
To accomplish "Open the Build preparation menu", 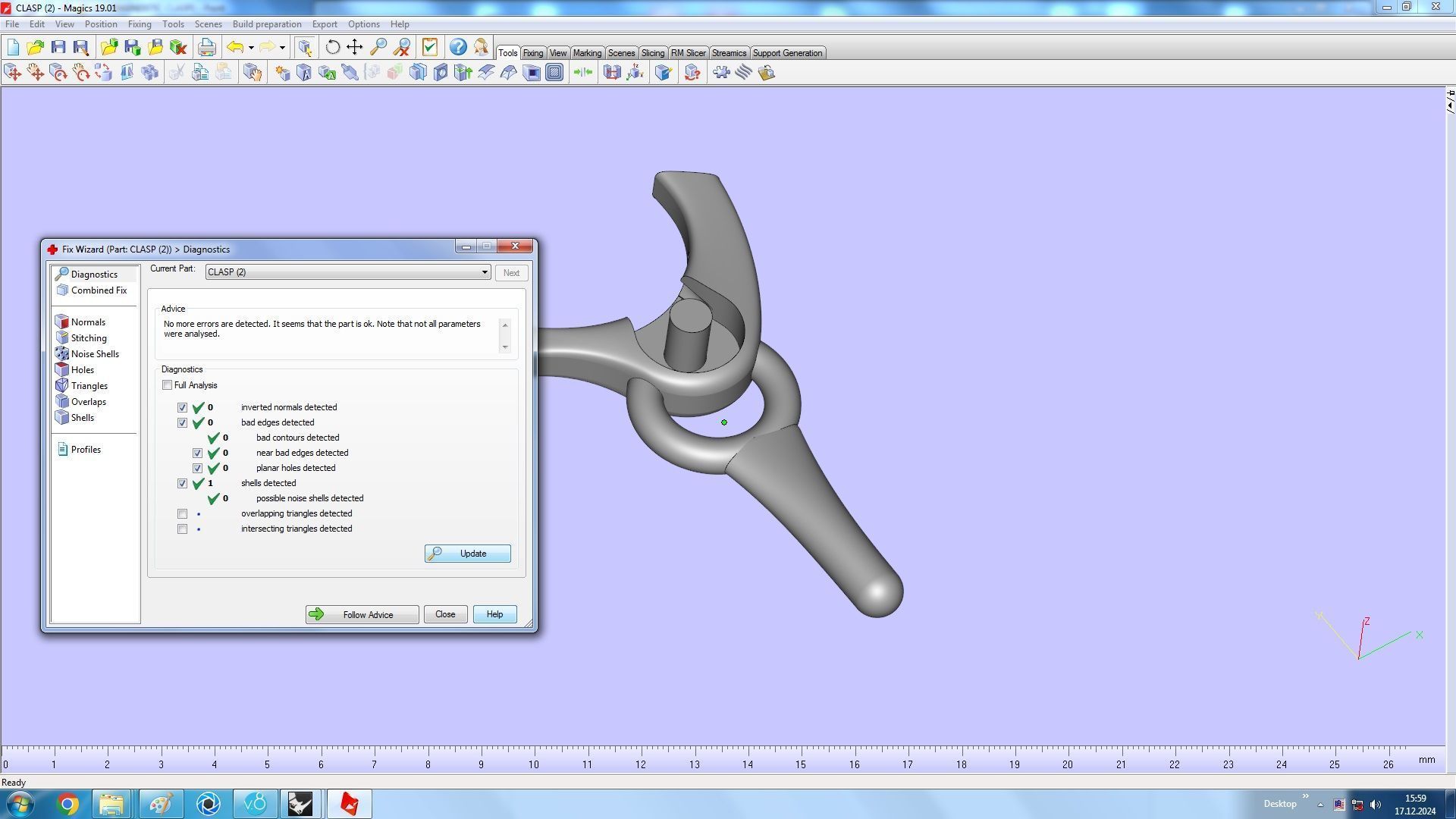I will click(267, 24).
